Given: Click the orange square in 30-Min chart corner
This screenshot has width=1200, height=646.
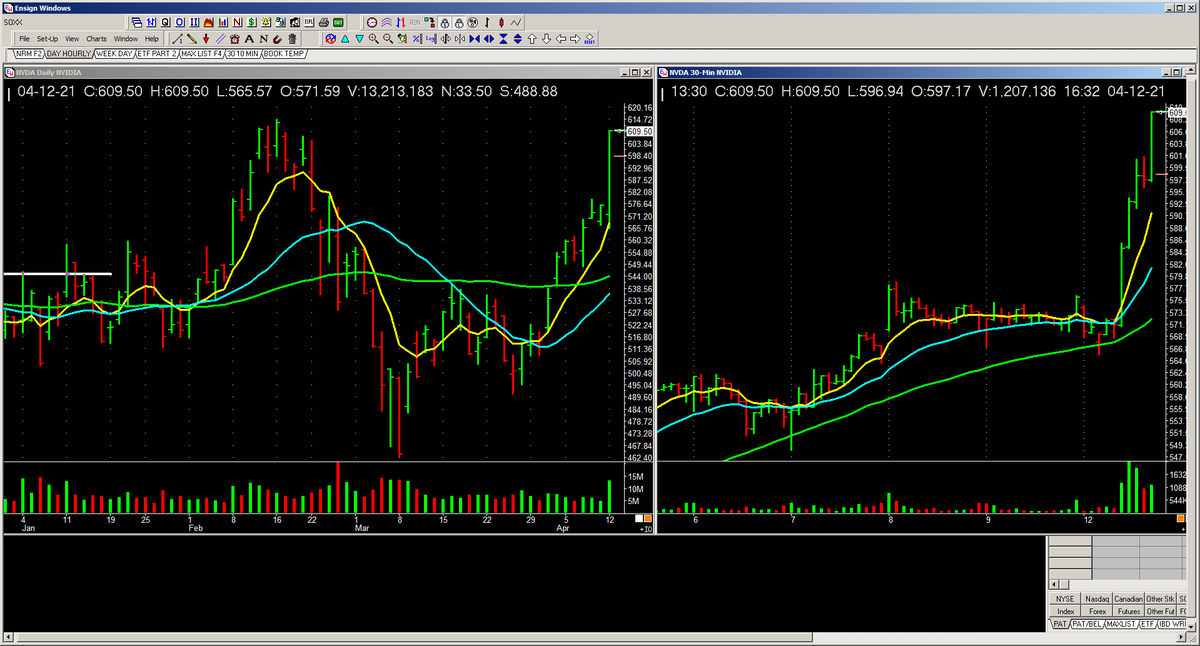Looking at the screenshot, I should pos(1183,518).
